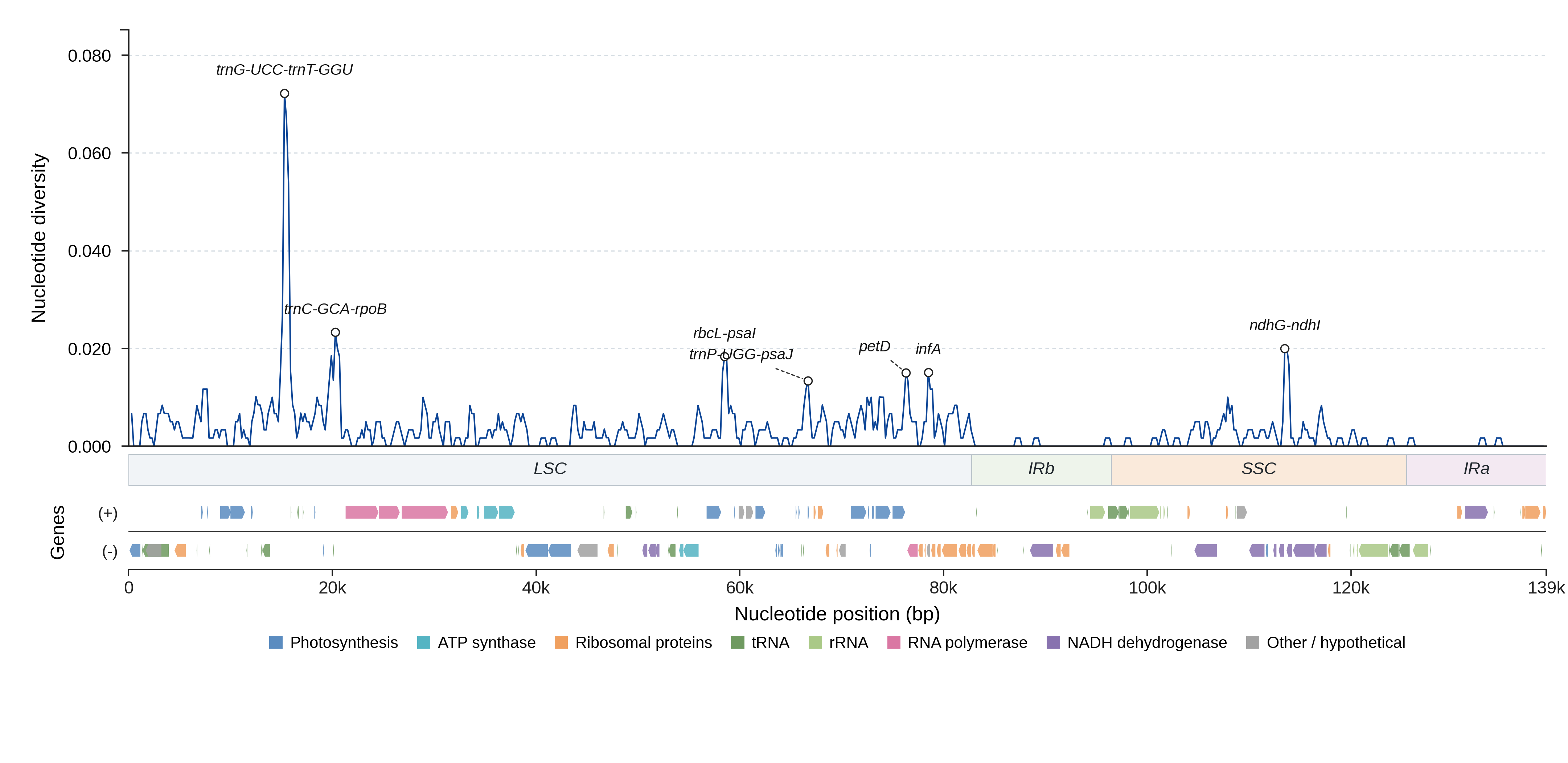
Task: Click the 120k x-axis tick label
Action: (x=1351, y=588)
